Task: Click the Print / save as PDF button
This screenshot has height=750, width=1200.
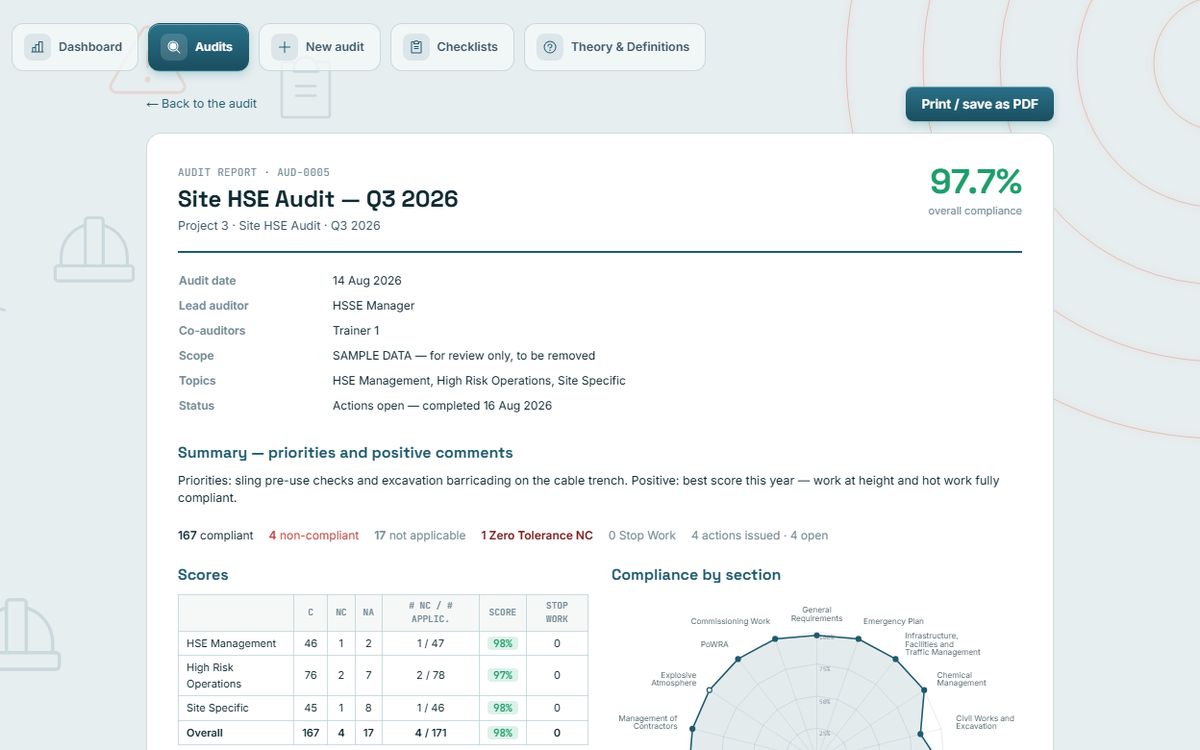Action: click(x=980, y=104)
